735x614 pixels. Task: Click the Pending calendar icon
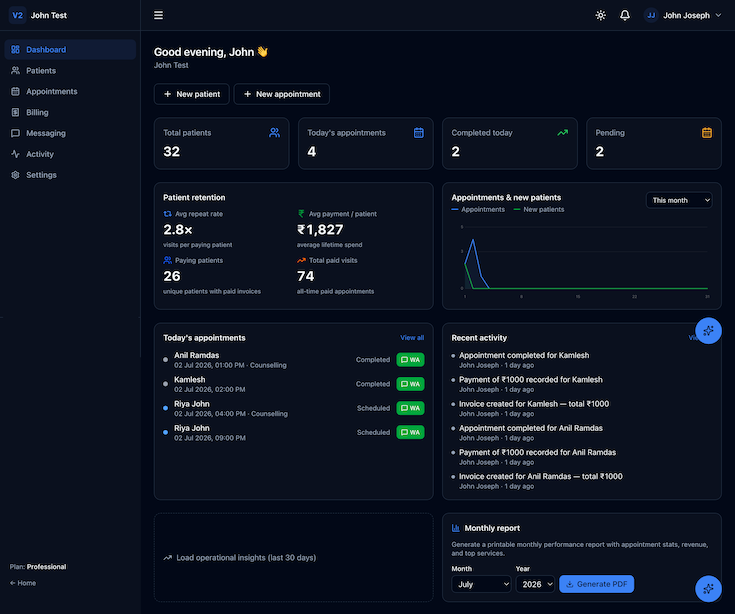pyautogui.click(x=707, y=133)
